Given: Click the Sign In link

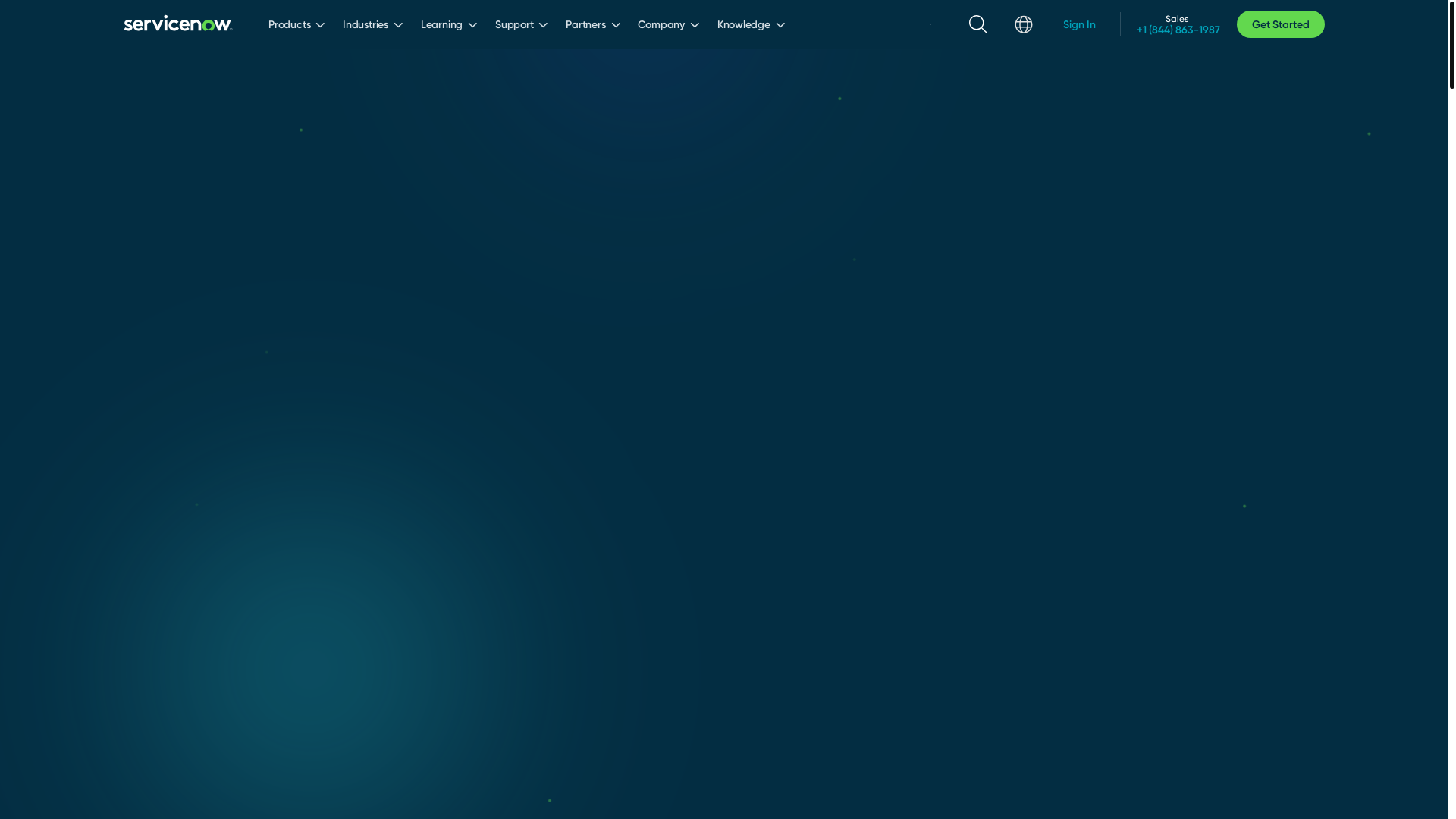Looking at the screenshot, I should (x=1079, y=25).
